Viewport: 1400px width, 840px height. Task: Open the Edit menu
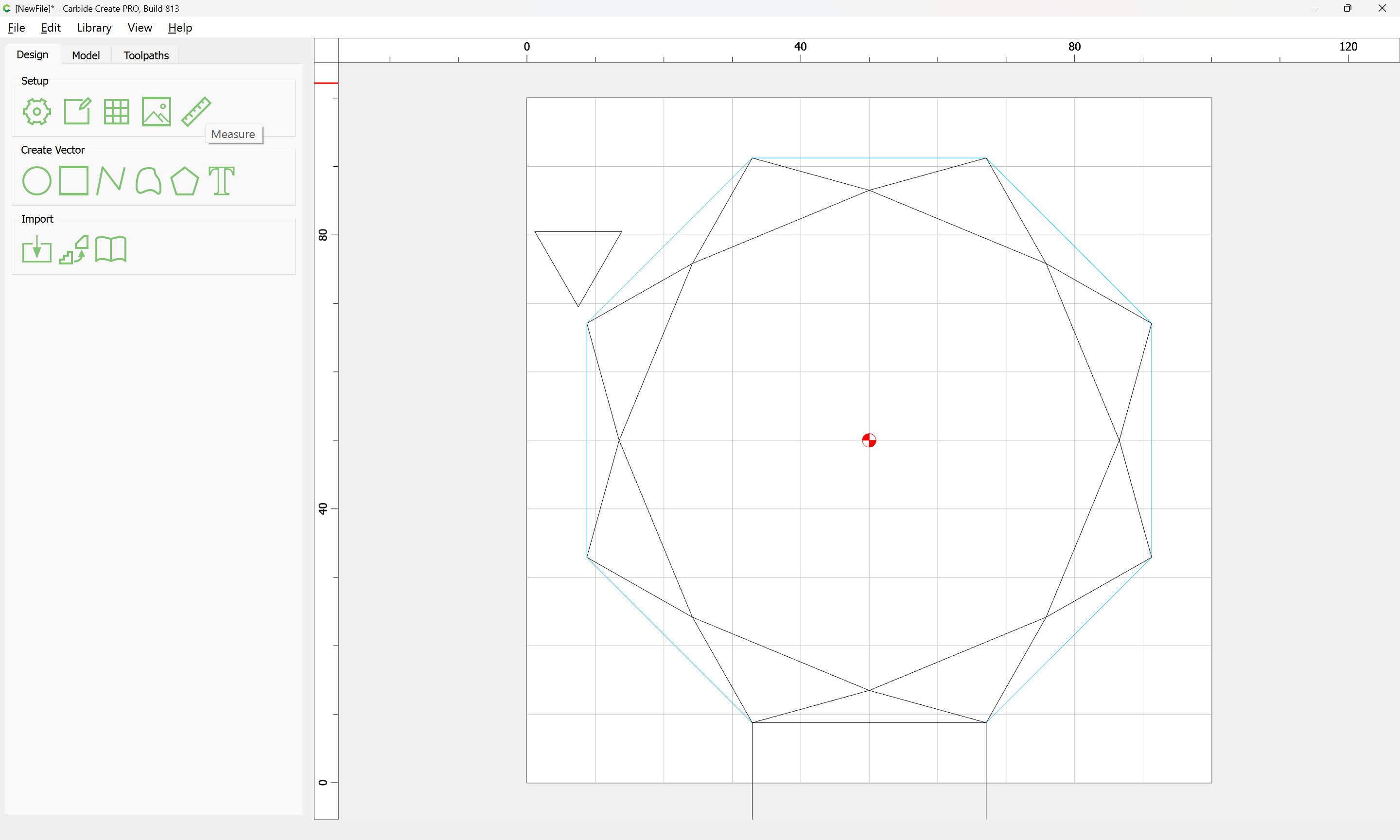(51, 28)
